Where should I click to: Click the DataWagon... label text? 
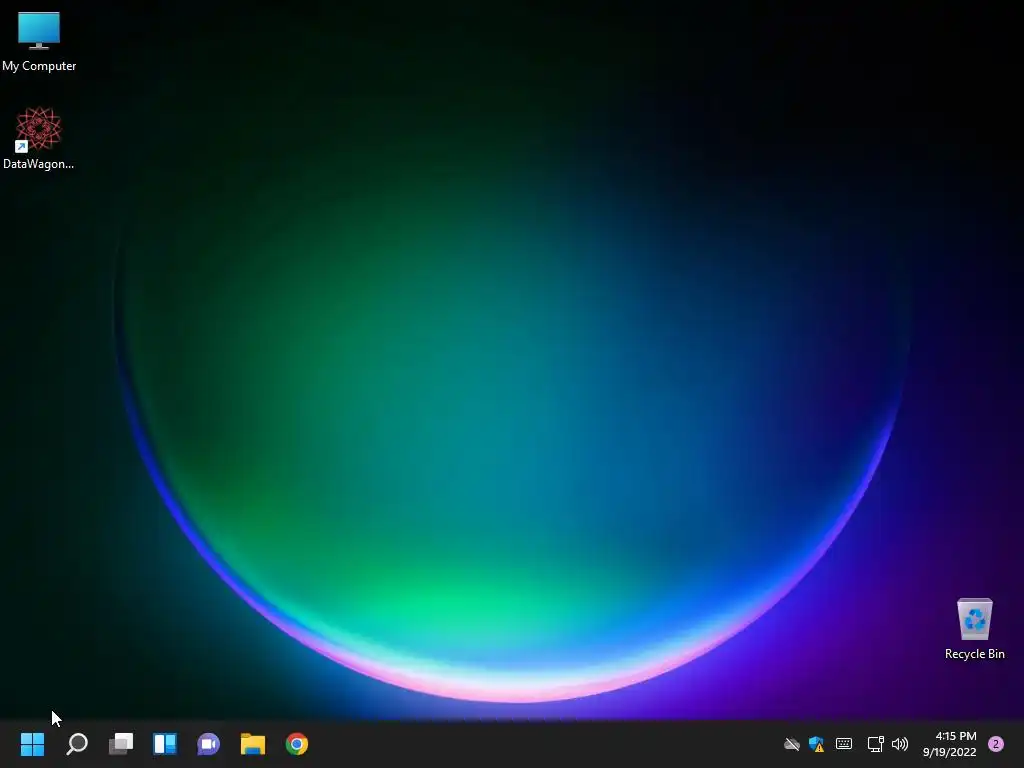pos(39,164)
